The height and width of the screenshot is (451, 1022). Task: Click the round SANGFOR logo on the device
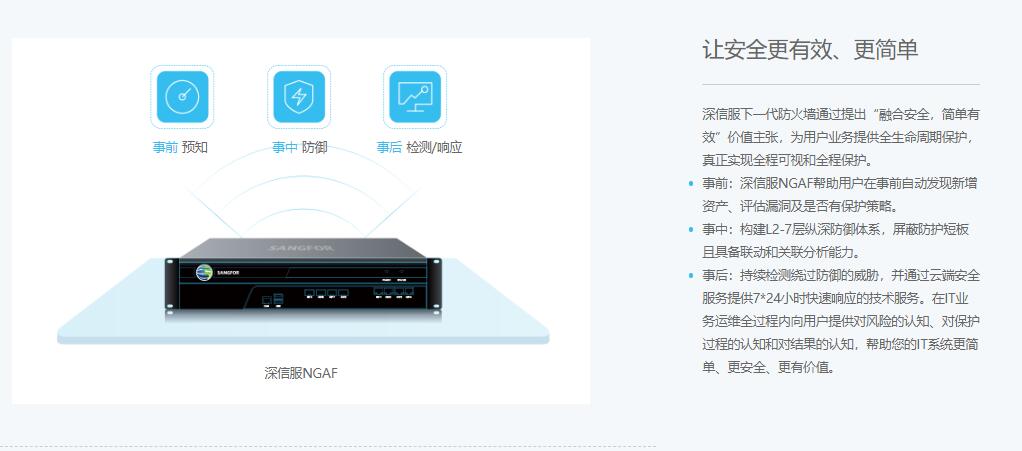[205, 272]
